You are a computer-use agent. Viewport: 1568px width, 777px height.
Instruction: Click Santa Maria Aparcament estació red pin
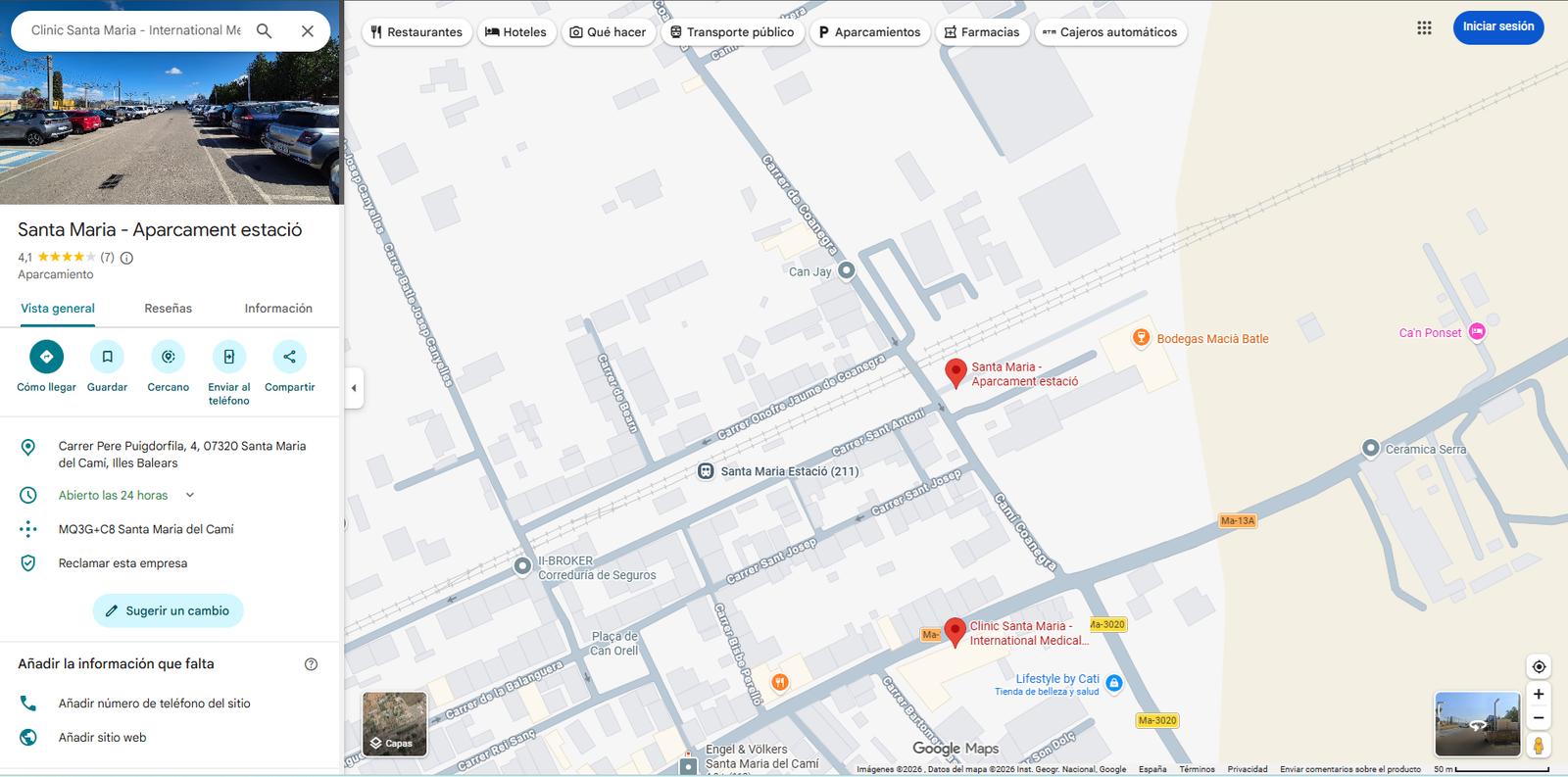tap(955, 372)
